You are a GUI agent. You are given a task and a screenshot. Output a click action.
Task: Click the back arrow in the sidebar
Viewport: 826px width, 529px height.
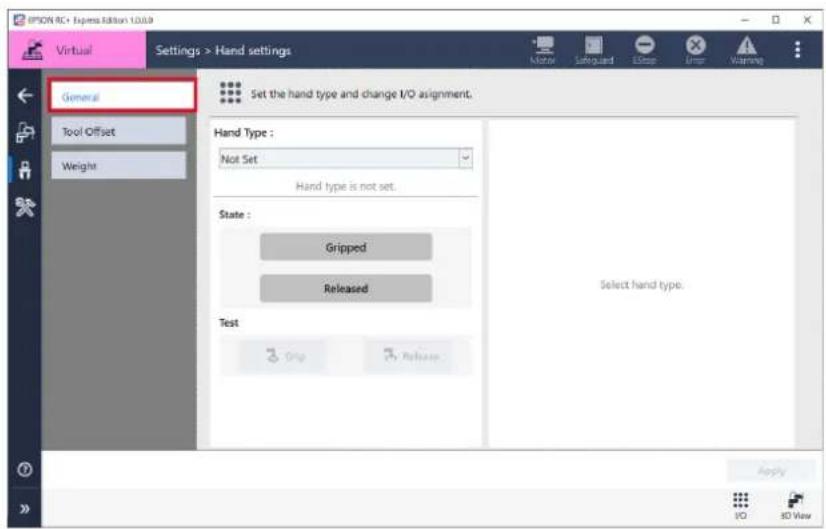(25, 95)
